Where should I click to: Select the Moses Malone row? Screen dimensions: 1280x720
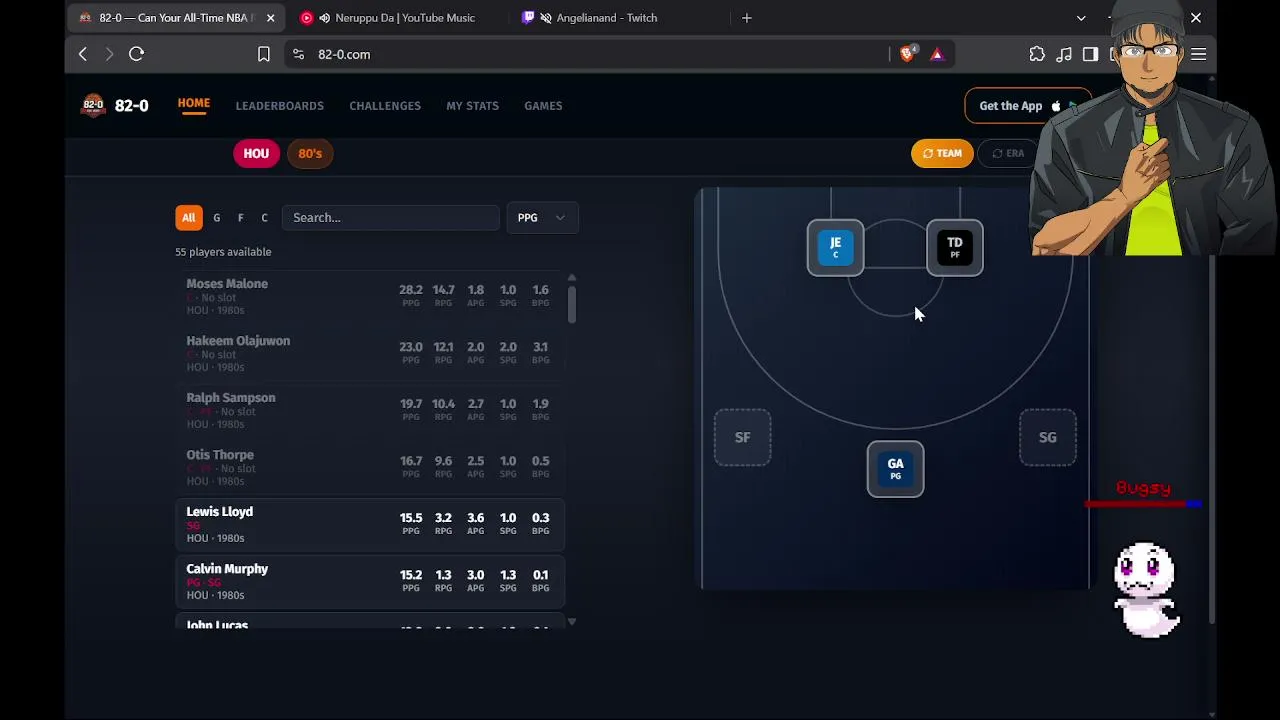[370, 297]
